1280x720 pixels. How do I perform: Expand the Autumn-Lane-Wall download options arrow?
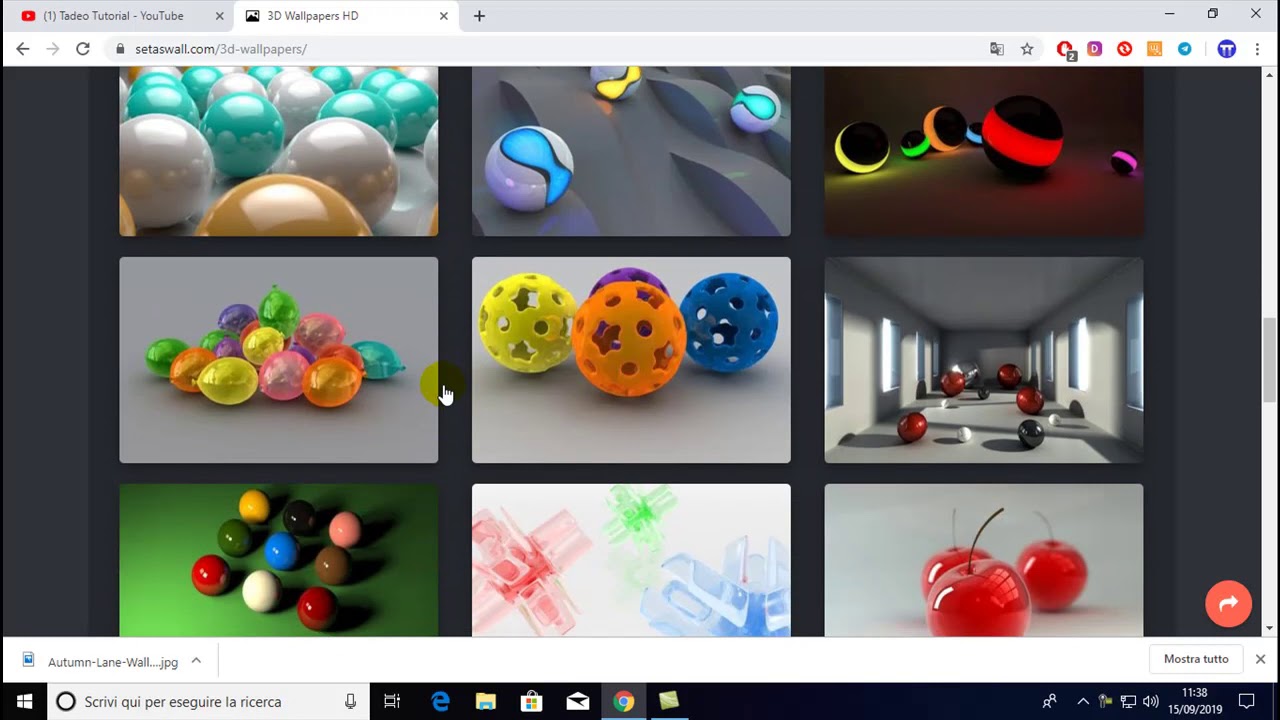pyautogui.click(x=196, y=661)
